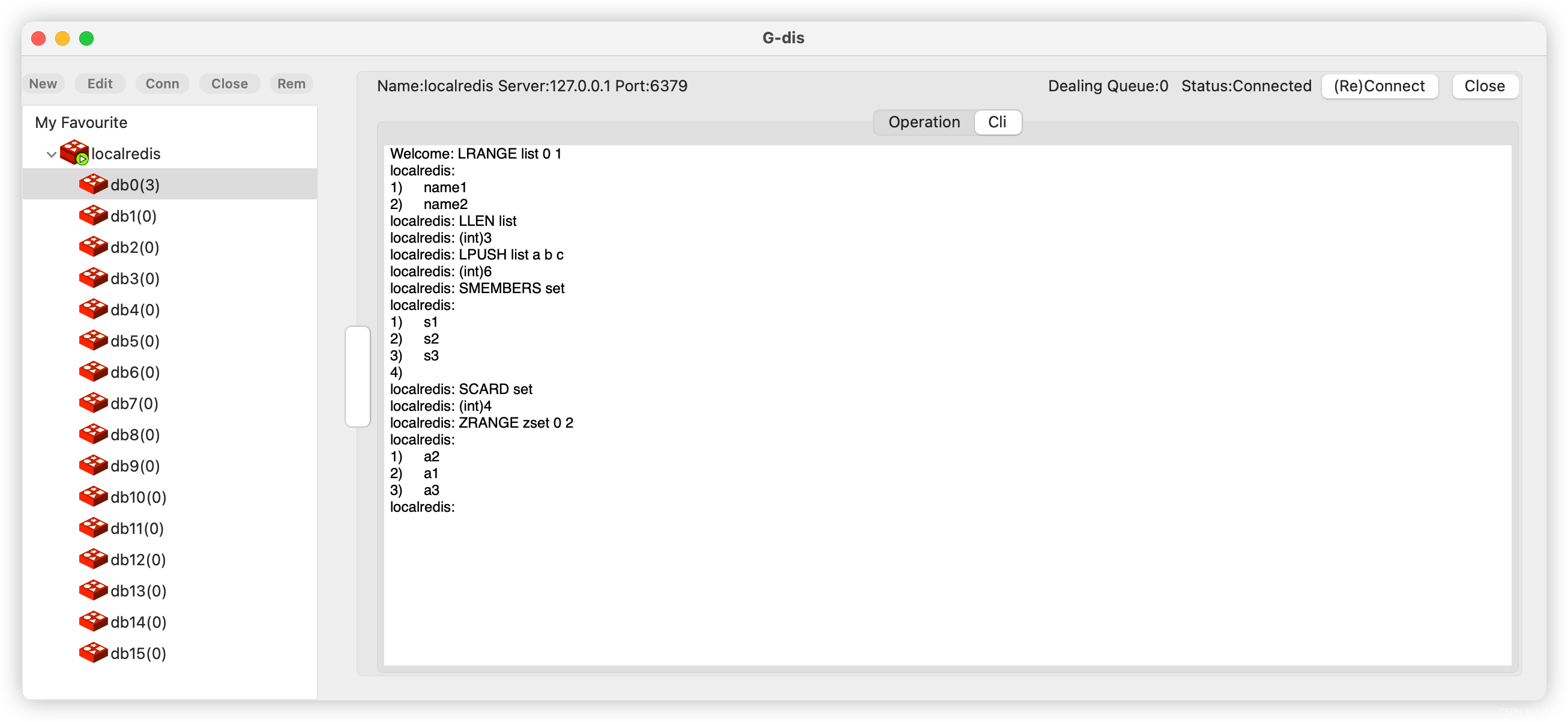Click the db2 database icon

[93, 247]
